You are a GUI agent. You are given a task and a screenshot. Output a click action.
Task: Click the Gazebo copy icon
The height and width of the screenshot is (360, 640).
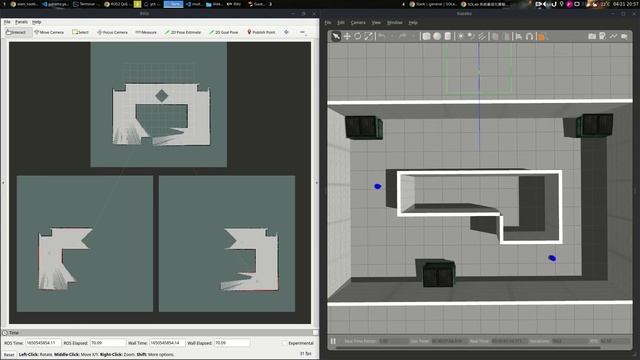point(495,36)
